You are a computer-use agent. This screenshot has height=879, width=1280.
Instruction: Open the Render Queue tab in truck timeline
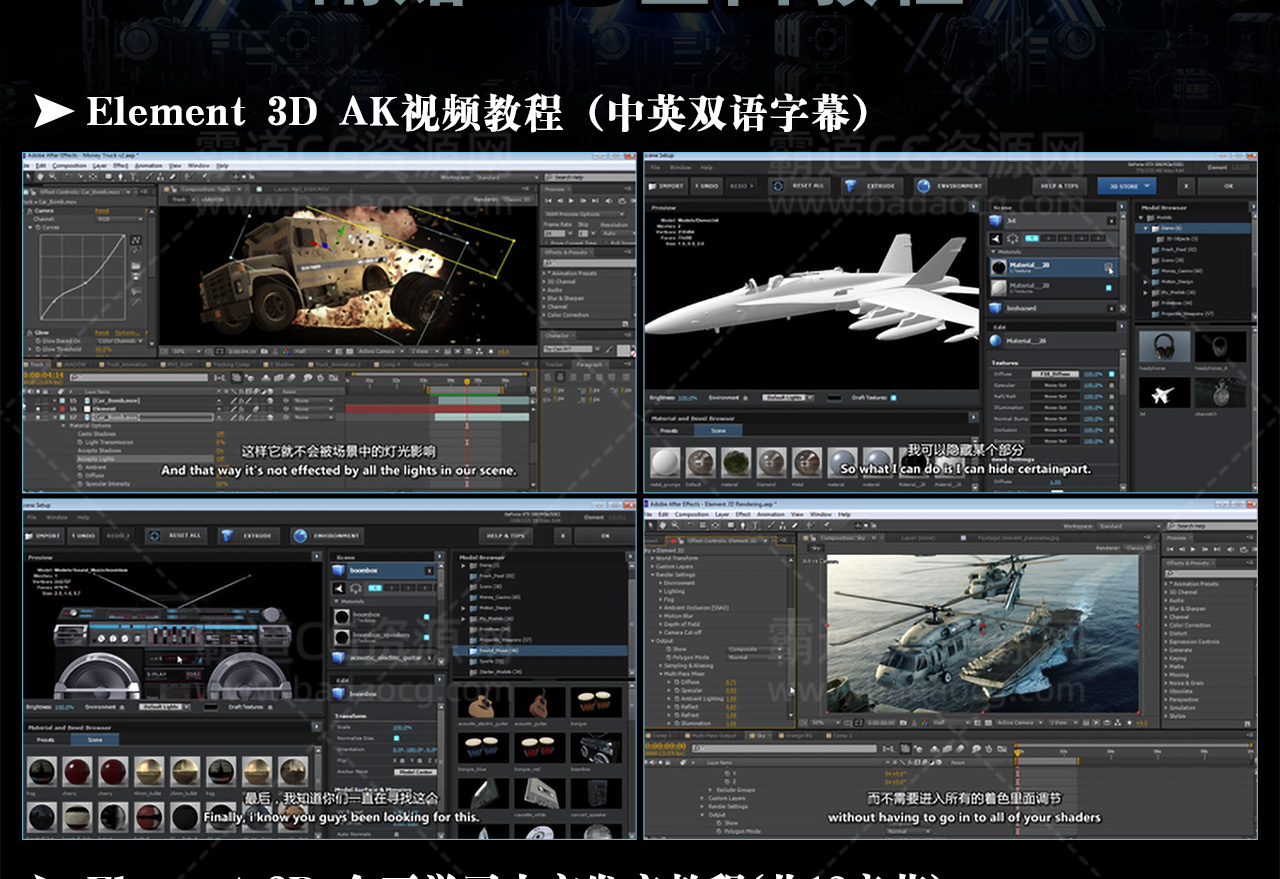(433, 365)
